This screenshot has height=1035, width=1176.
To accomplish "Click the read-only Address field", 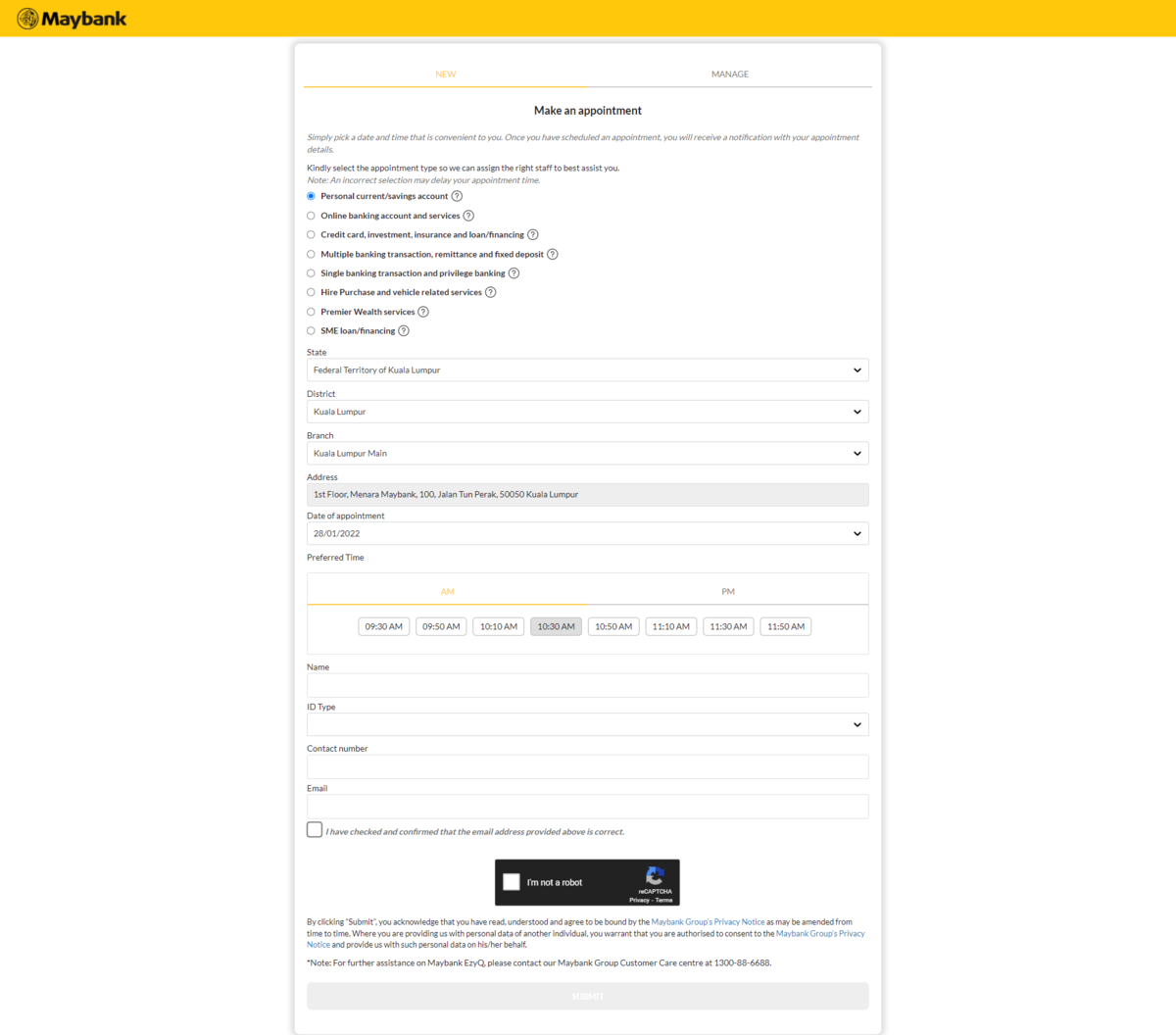I will [x=588, y=495].
